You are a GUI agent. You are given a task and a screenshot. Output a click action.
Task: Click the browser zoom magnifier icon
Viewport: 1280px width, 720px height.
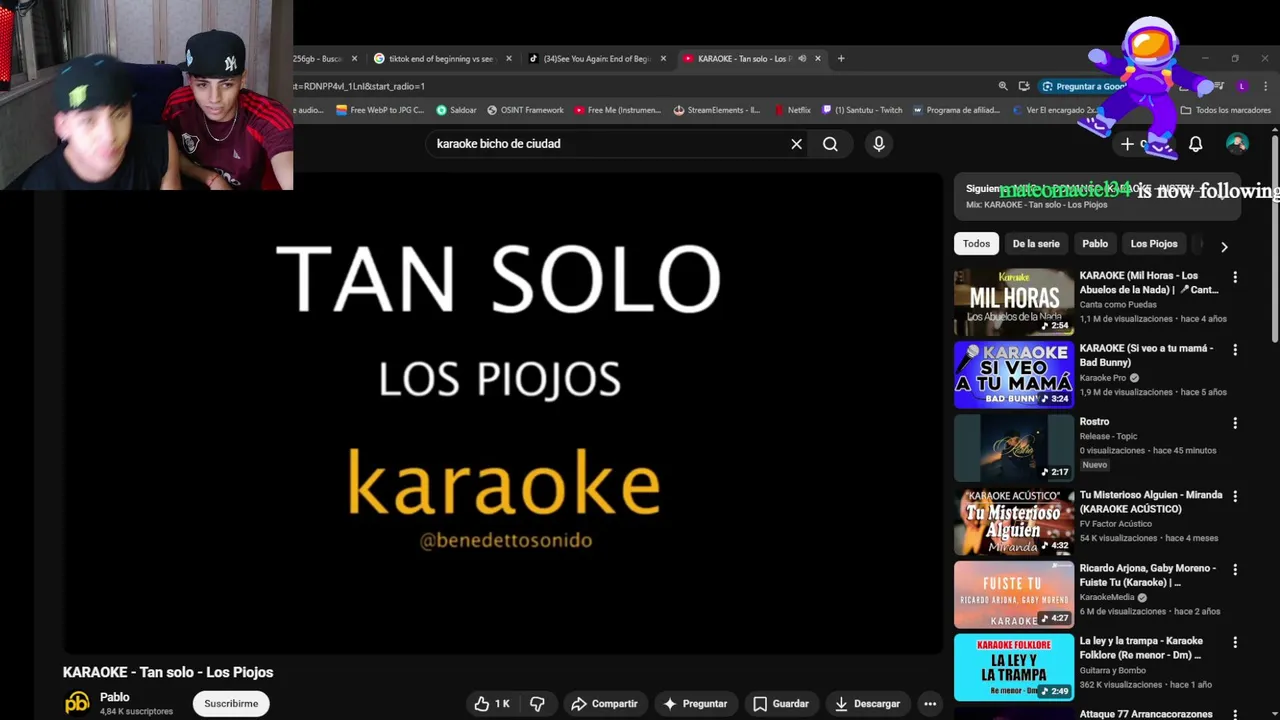1003,86
